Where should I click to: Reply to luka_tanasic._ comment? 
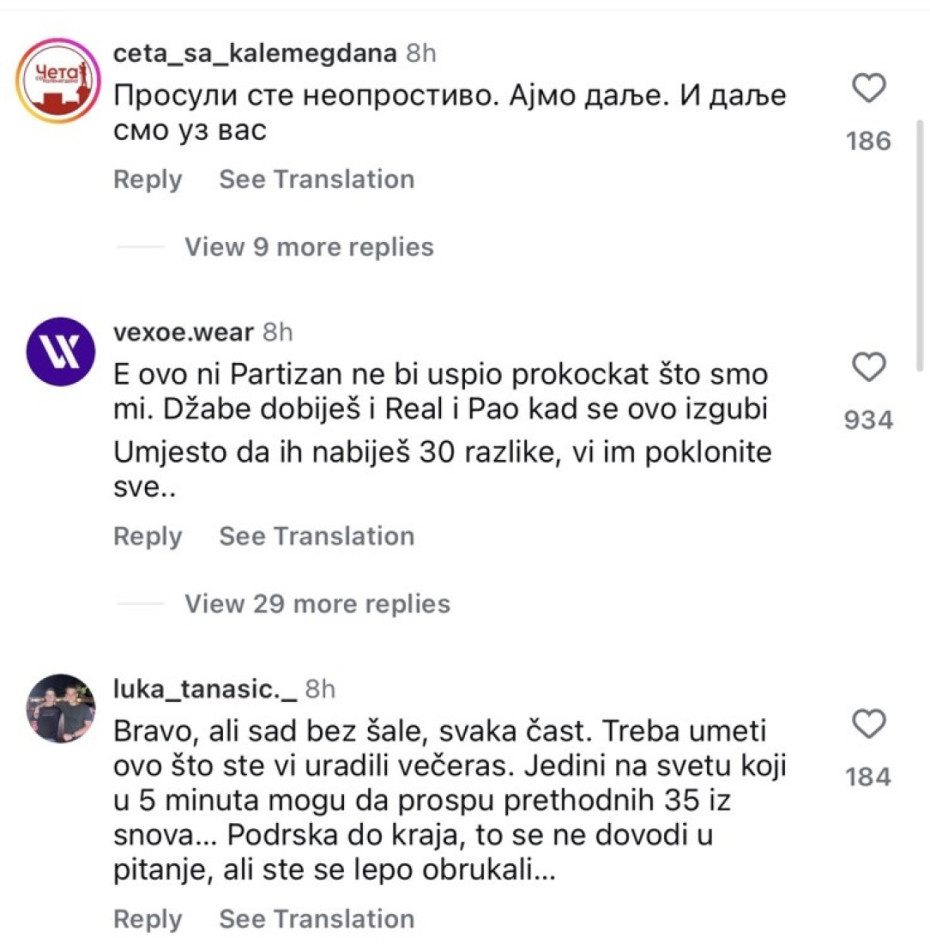click(x=148, y=919)
